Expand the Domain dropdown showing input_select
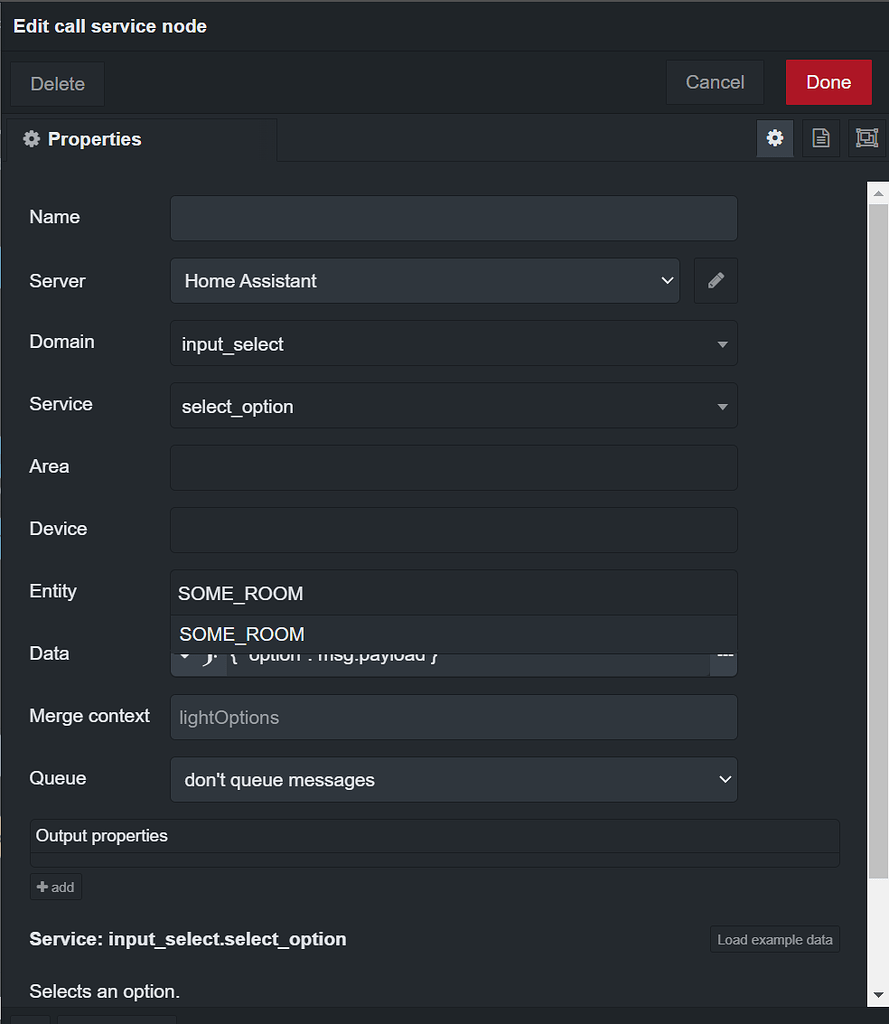Image resolution: width=889 pixels, height=1024 pixels. coord(721,343)
